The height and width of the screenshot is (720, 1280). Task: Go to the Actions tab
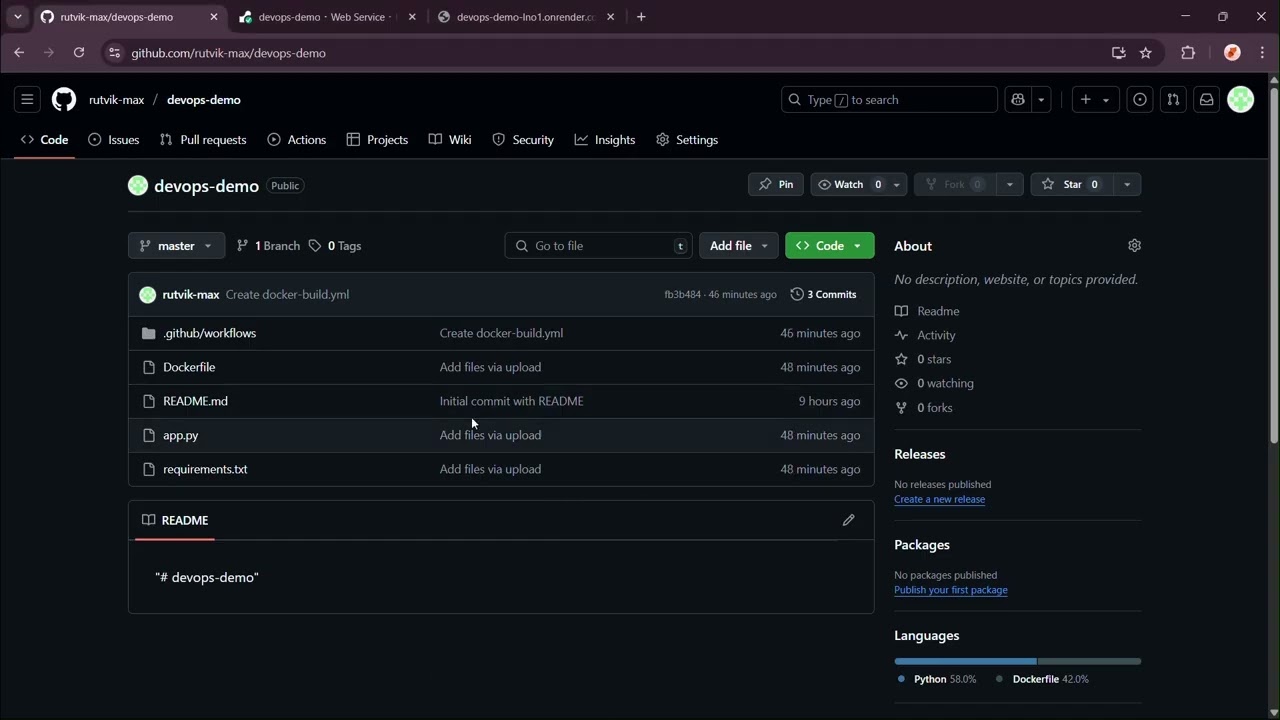(x=297, y=140)
